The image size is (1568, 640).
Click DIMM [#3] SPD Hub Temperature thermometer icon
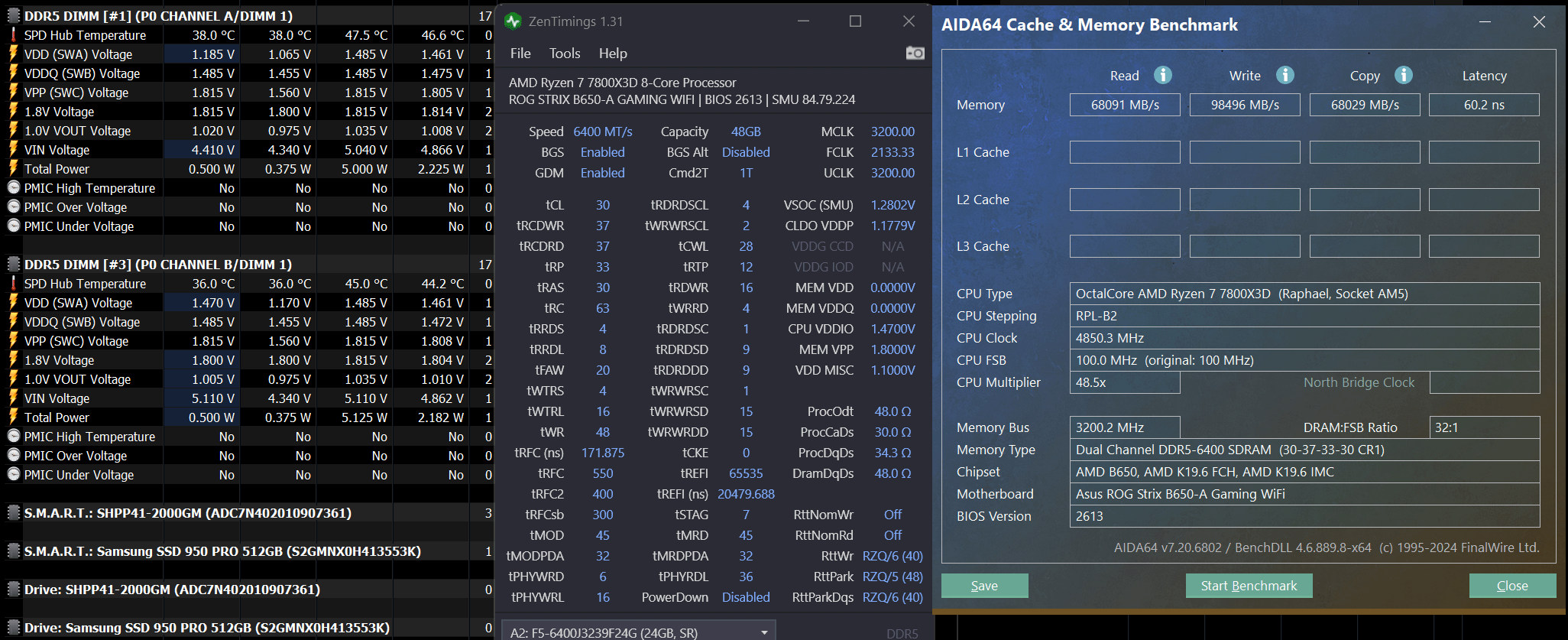(13, 284)
